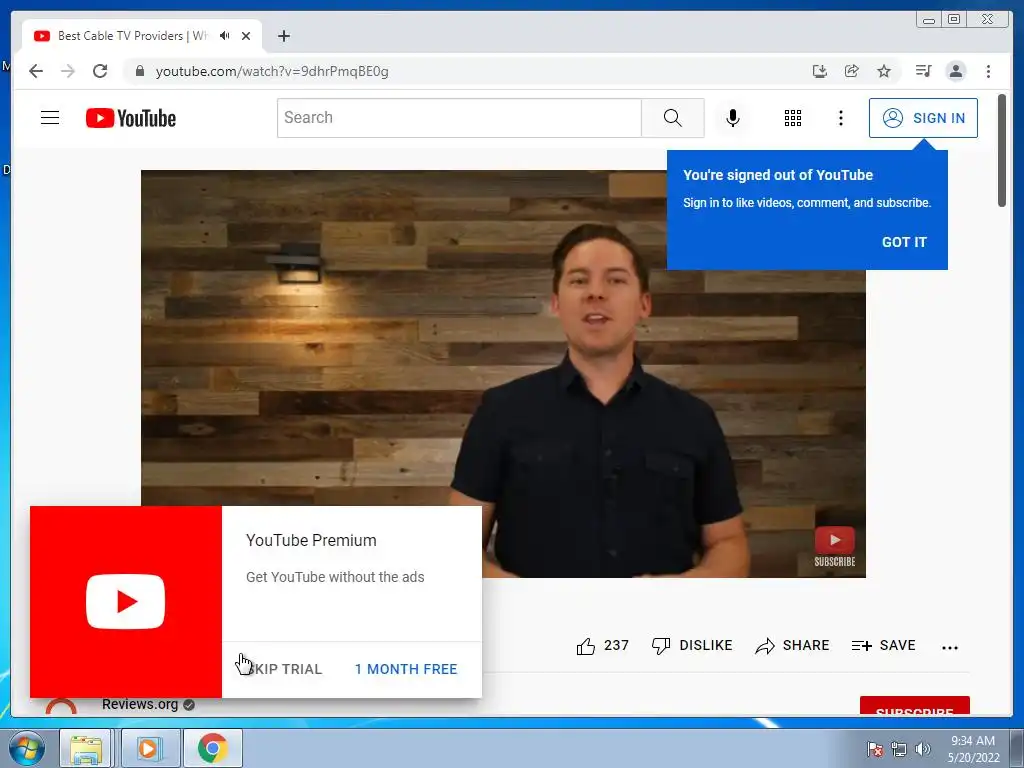Viewport: 1024px width, 768px height.
Task: Like the video with thumbs up
Action: coord(602,646)
